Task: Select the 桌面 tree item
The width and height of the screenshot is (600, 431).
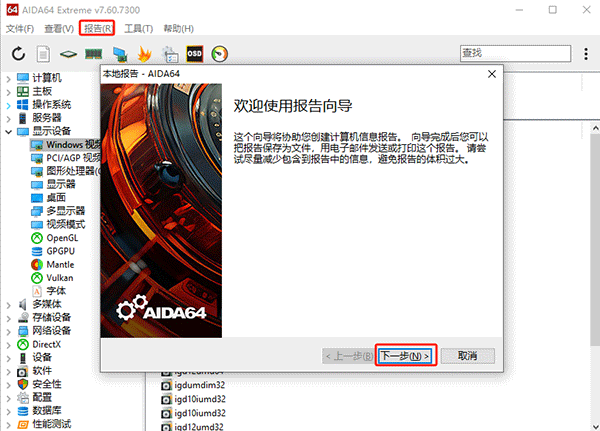Action: tap(56, 198)
